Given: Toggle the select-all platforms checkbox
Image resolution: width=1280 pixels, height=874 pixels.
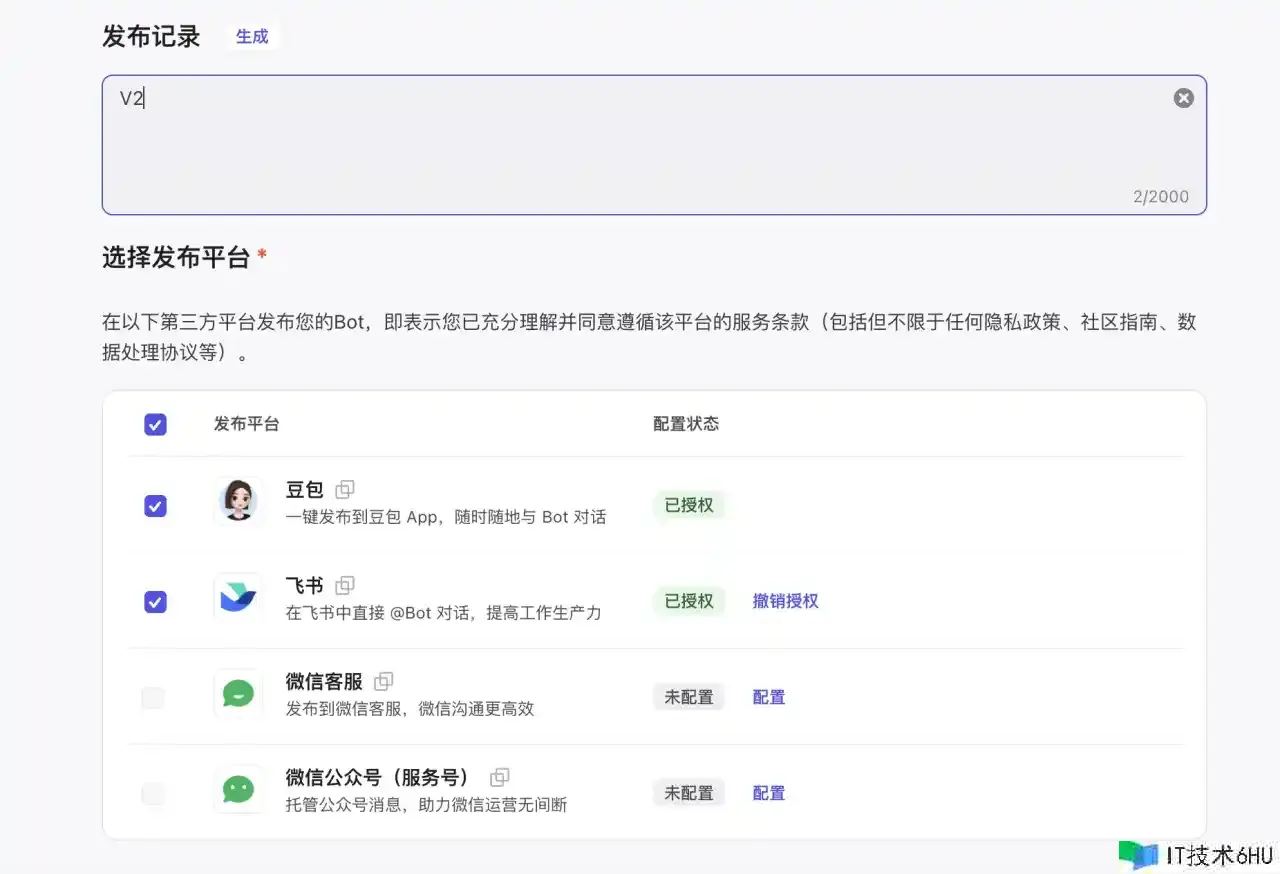Looking at the screenshot, I should click(x=155, y=424).
